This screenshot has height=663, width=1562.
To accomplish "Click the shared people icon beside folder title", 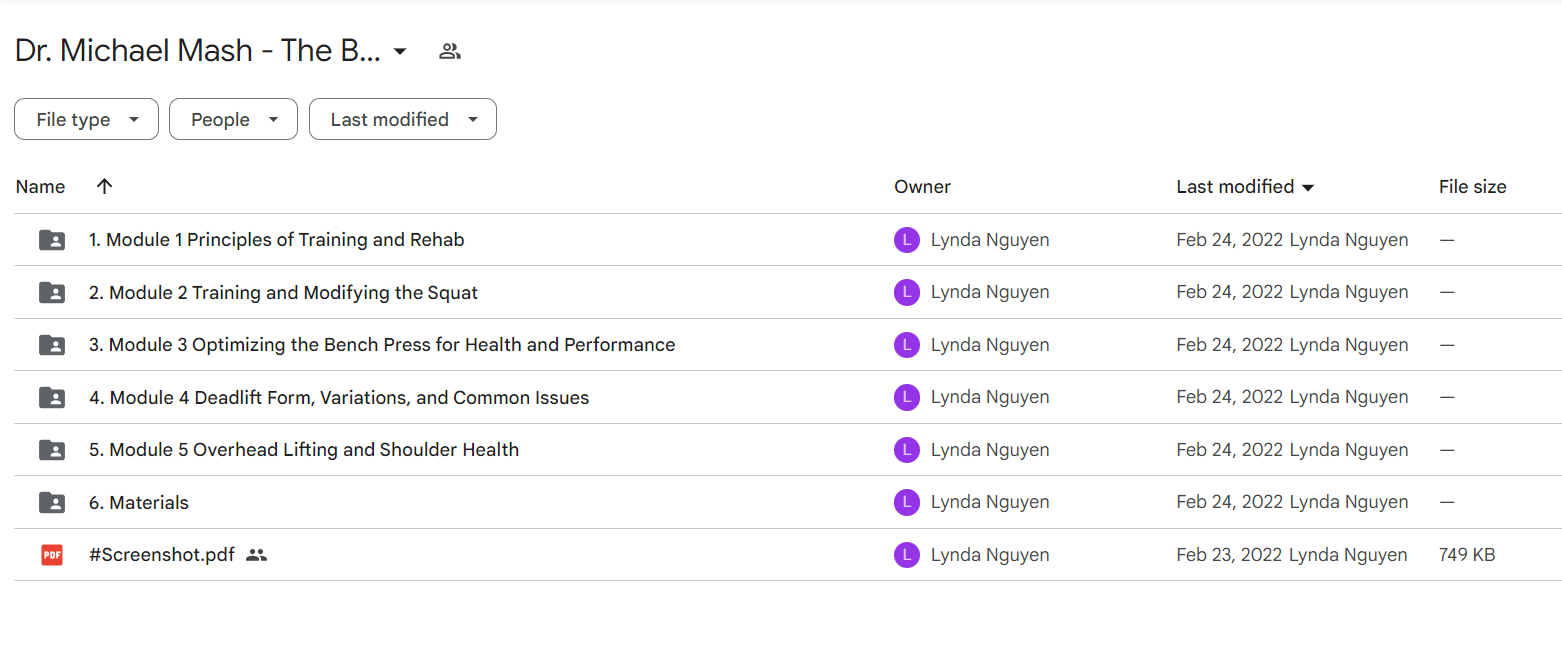I will tap(450, 52).
